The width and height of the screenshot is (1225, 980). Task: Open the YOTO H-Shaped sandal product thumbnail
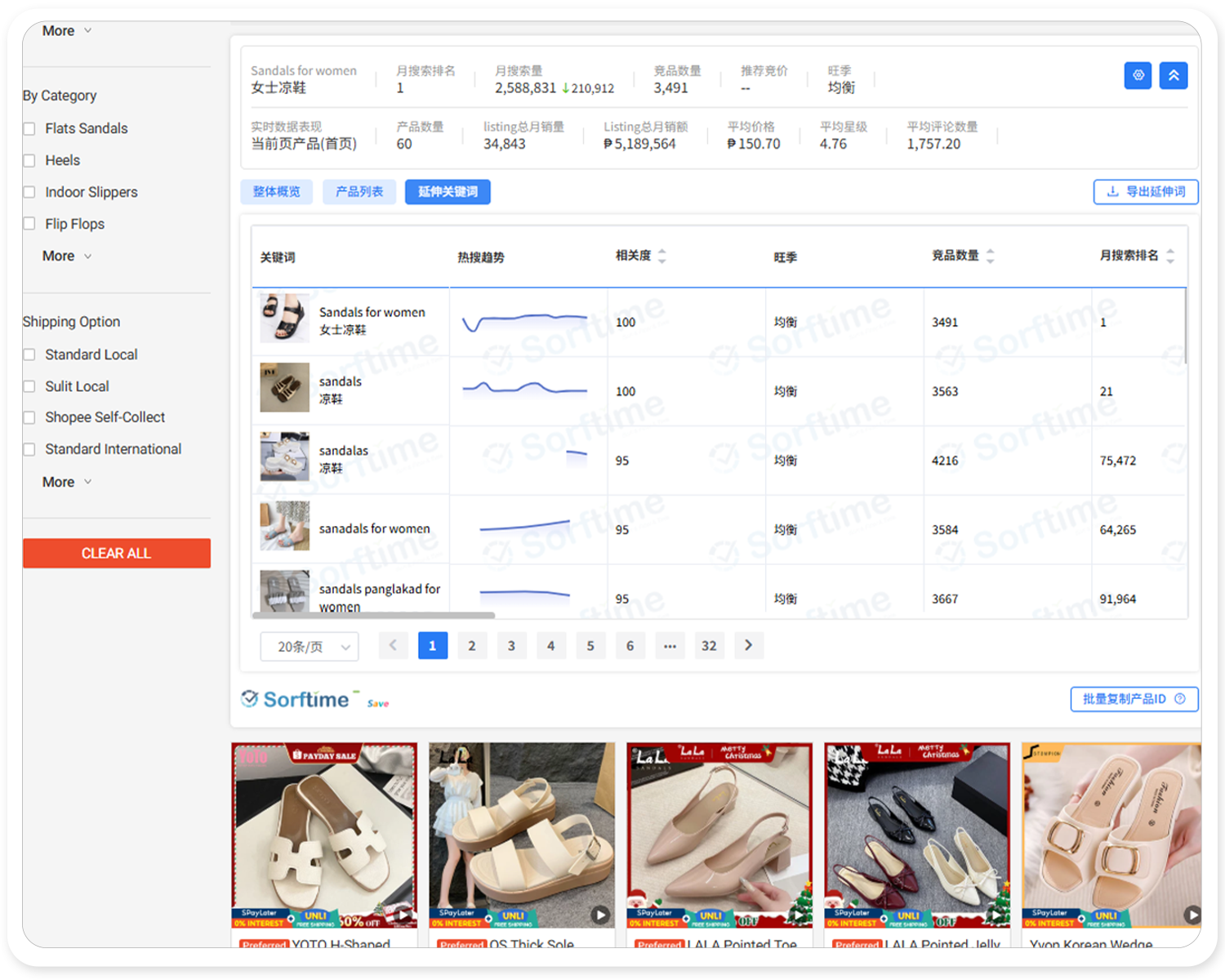324,835
